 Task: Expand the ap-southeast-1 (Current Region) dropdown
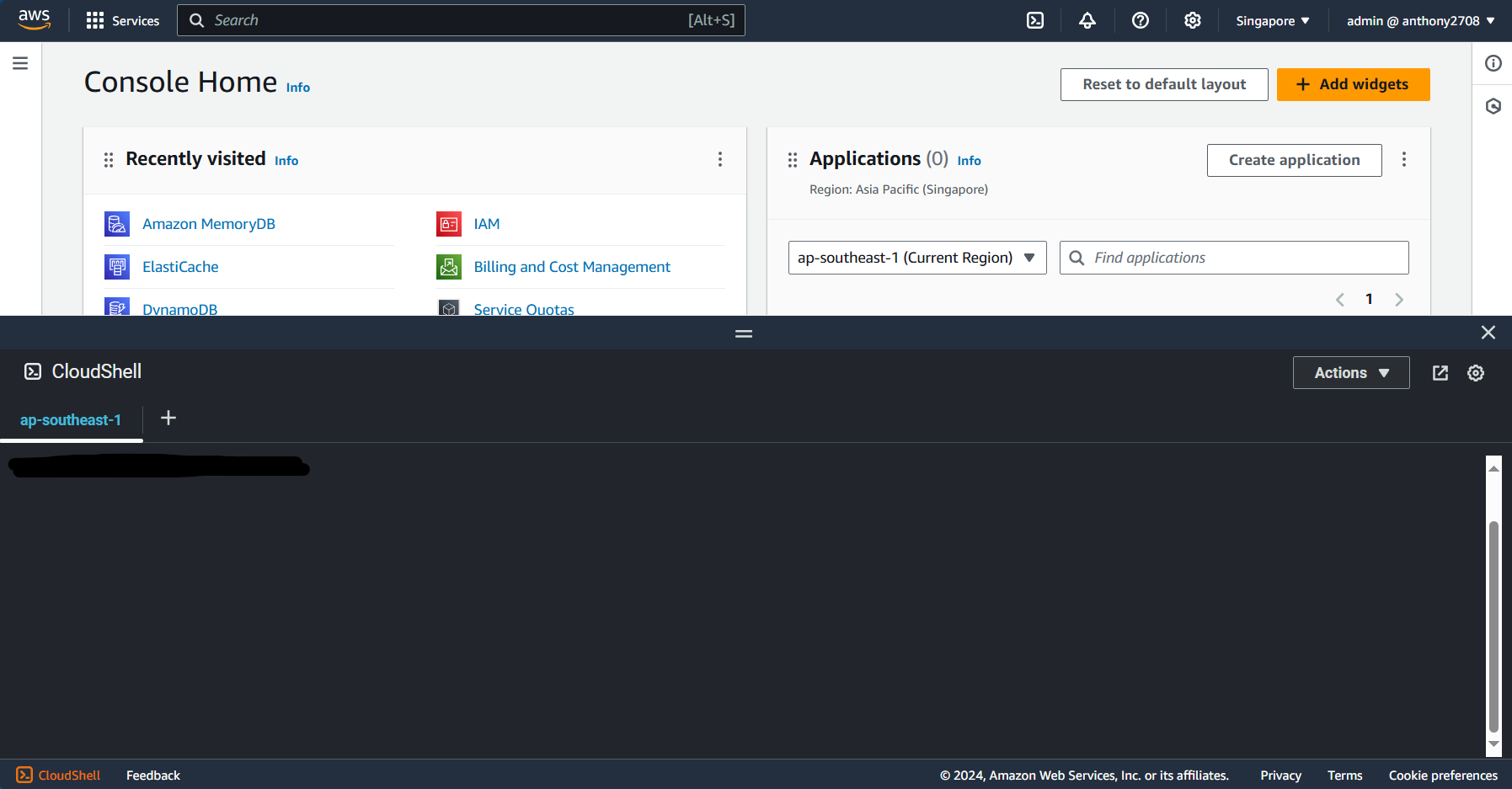point(917,258)
